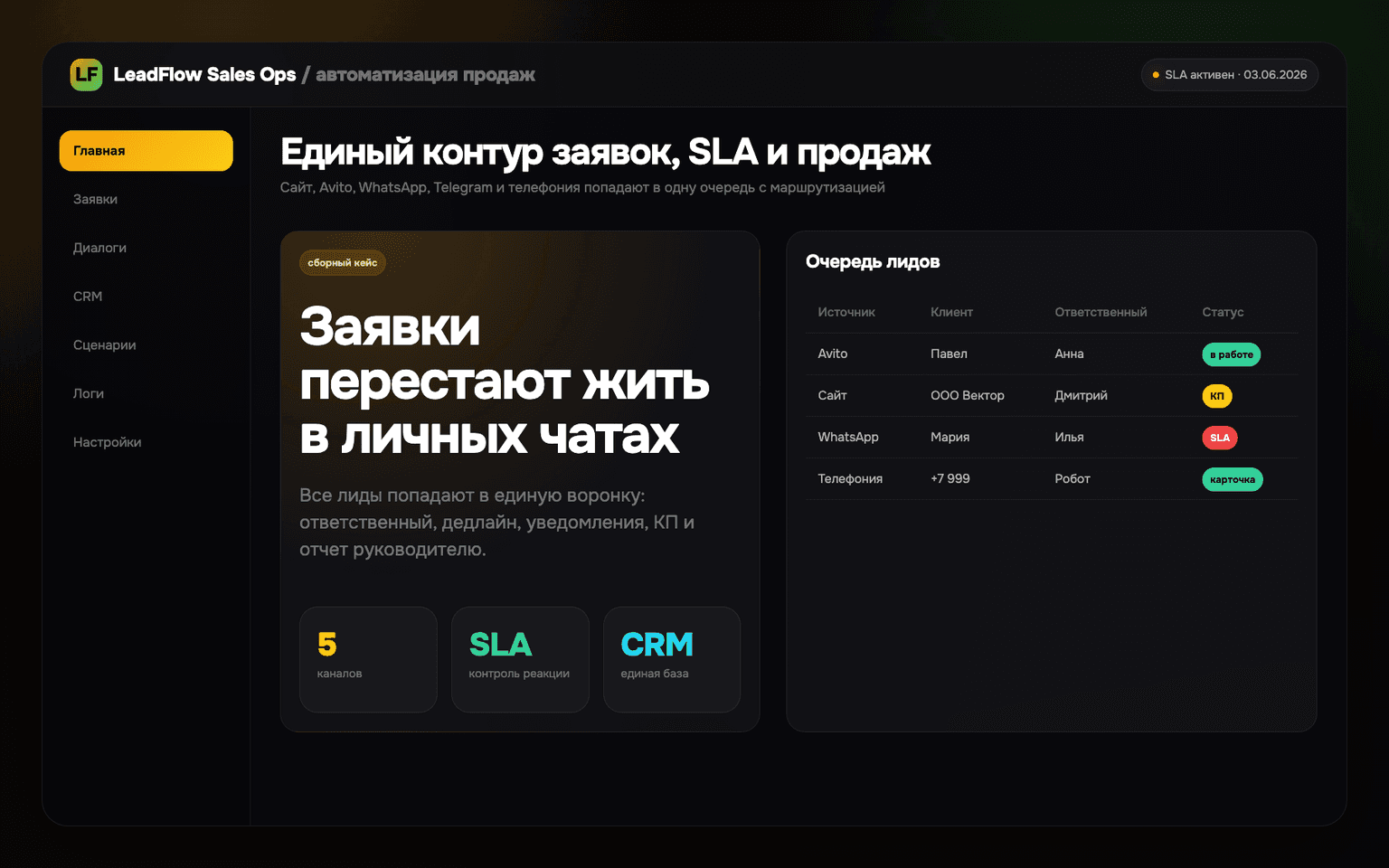Click the red SLA status badge
Viewport: 1389px width, 868px height.
[x=1220, y=438]
